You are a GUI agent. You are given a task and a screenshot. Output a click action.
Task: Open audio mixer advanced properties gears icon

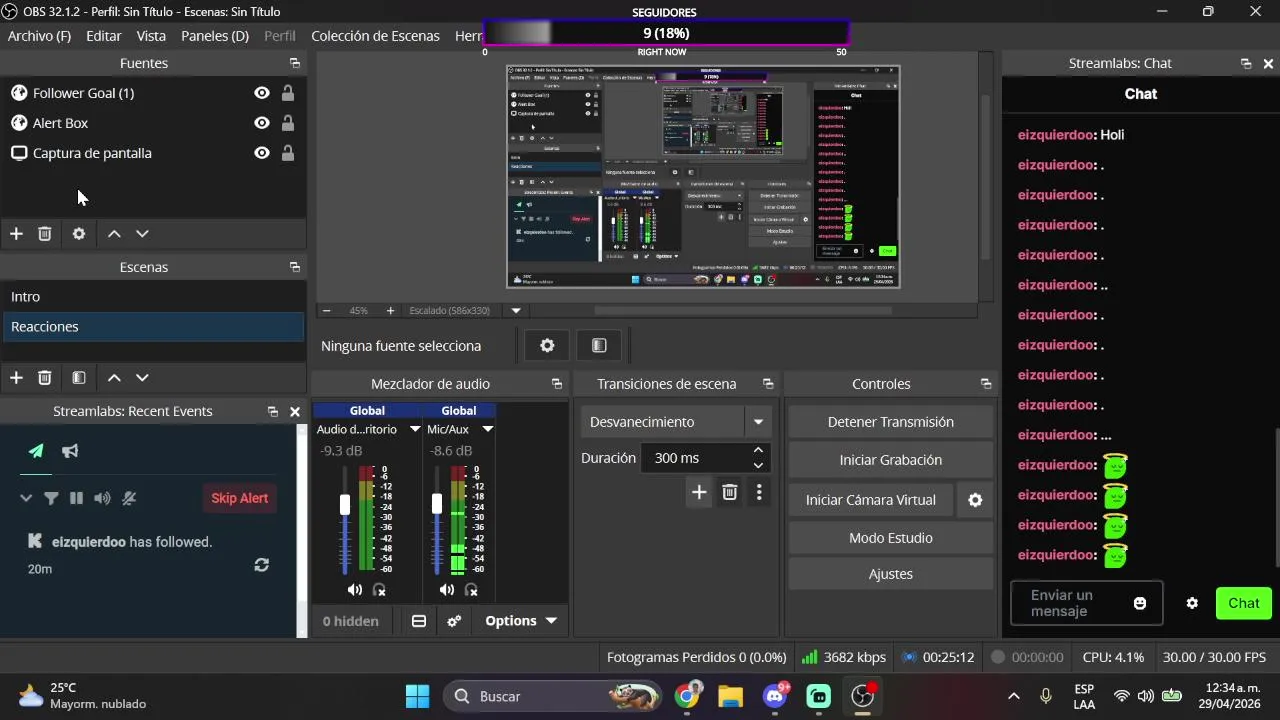coord(454,621)
